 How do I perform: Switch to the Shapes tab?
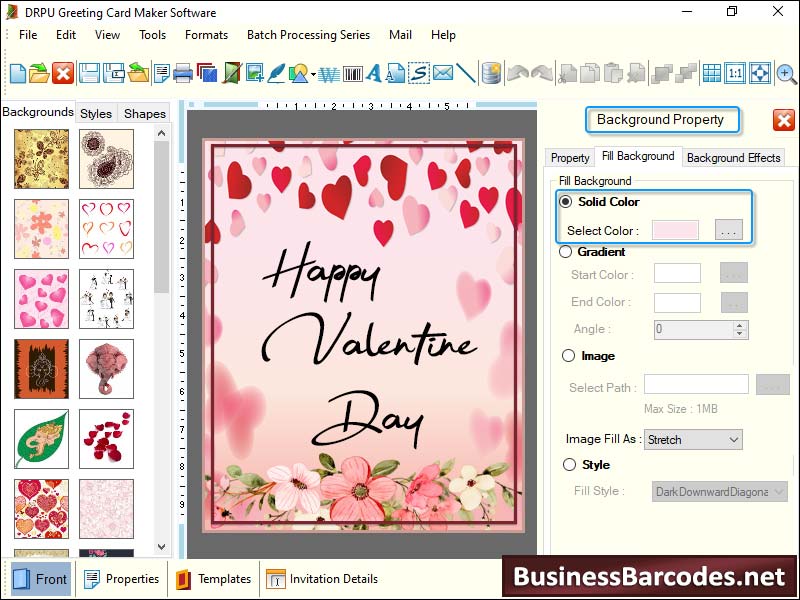click(144, 113)
